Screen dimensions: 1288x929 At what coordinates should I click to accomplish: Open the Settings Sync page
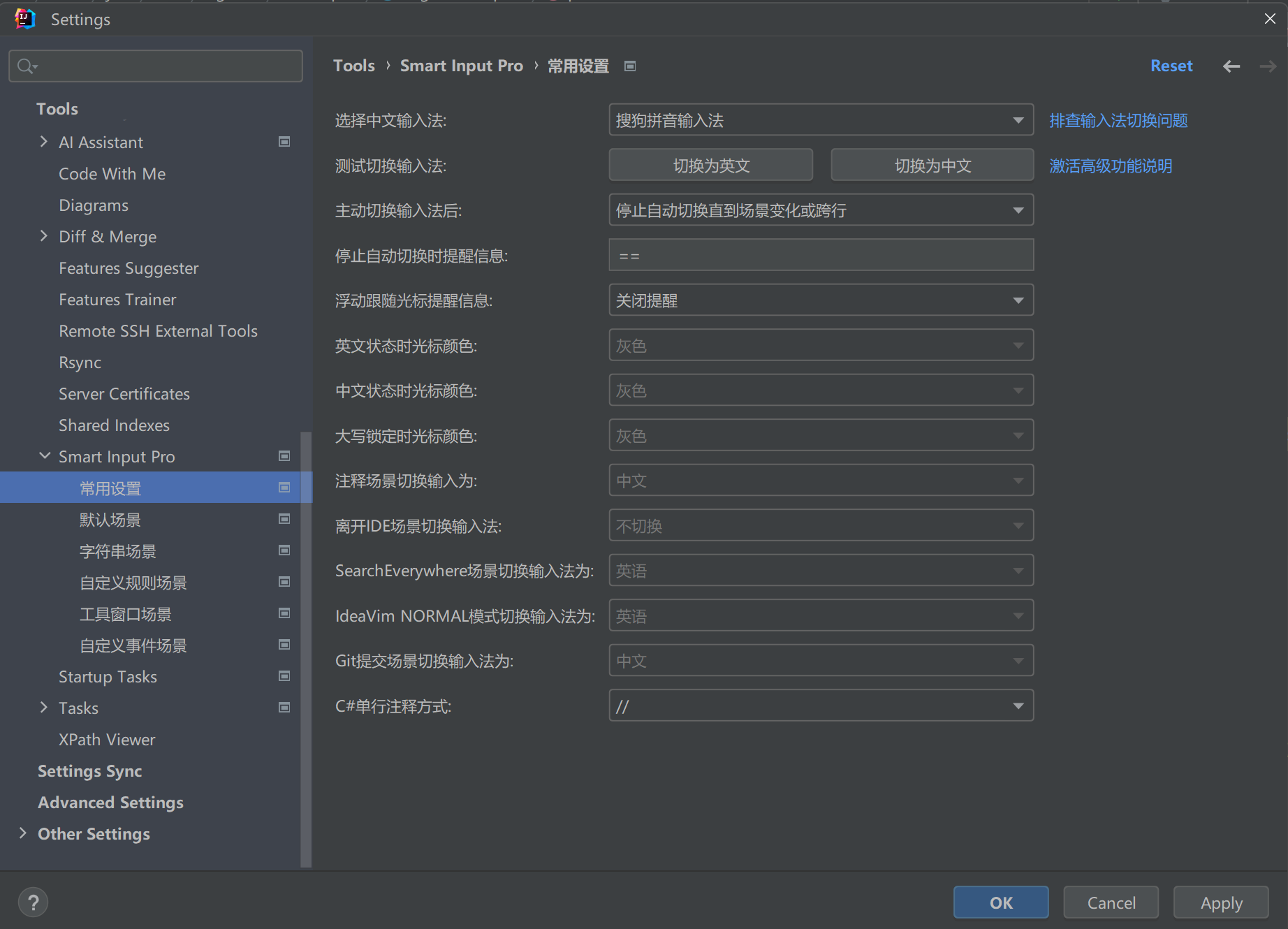tap(89, 770)
